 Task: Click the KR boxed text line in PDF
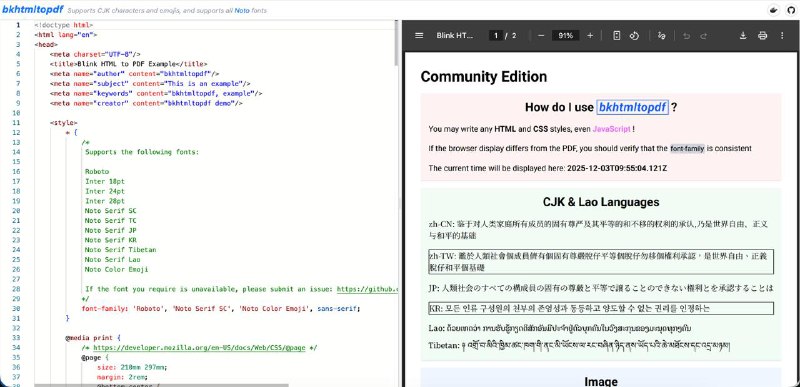601,308
